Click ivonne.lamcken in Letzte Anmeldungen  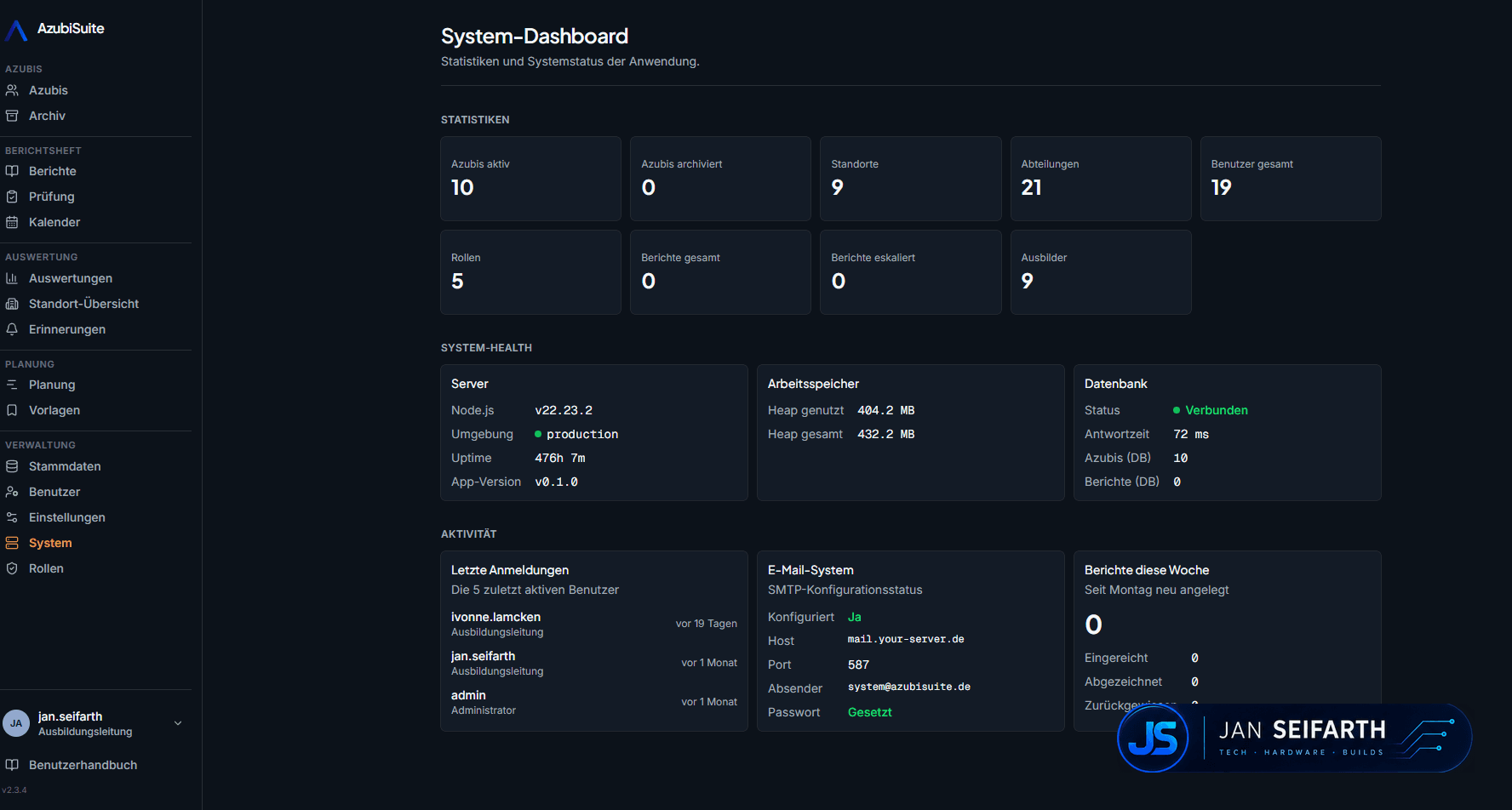[x=495, y=617]
